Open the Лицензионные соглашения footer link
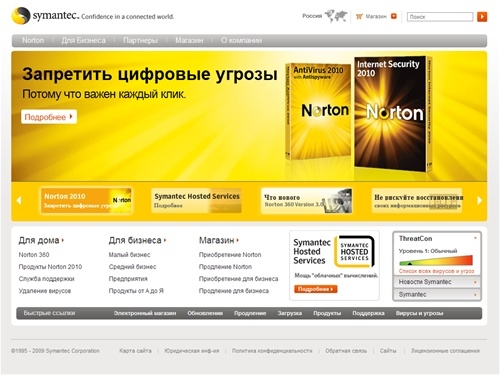 coord(445,351)
